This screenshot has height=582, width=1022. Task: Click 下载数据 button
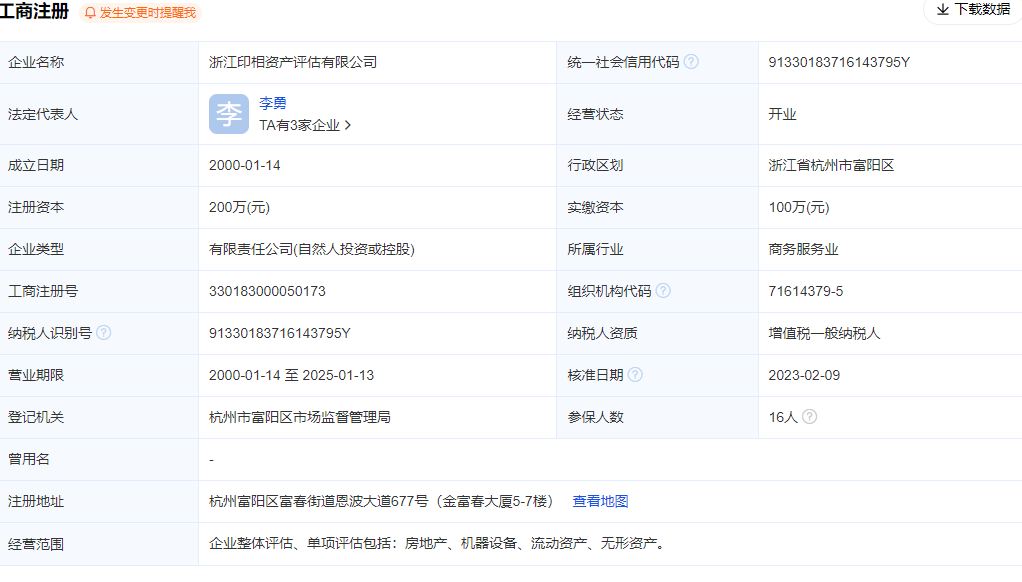(974, 10)
